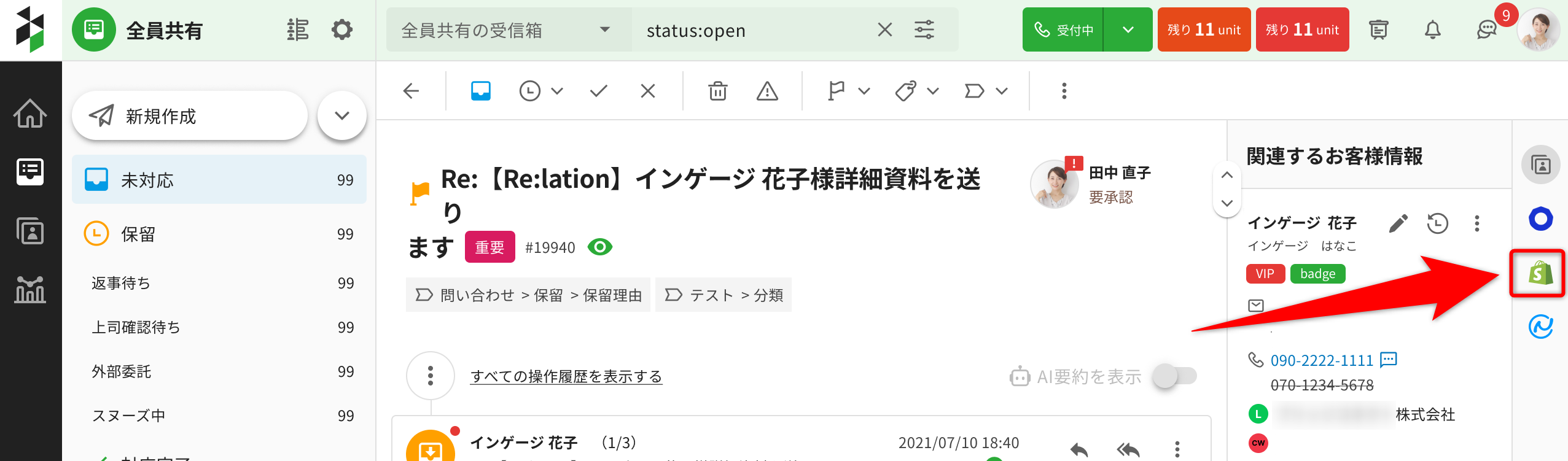This screenshot has width=1568, height=461.
Task: Click the pencil edit icon for customer
Action: point(1398,223)
